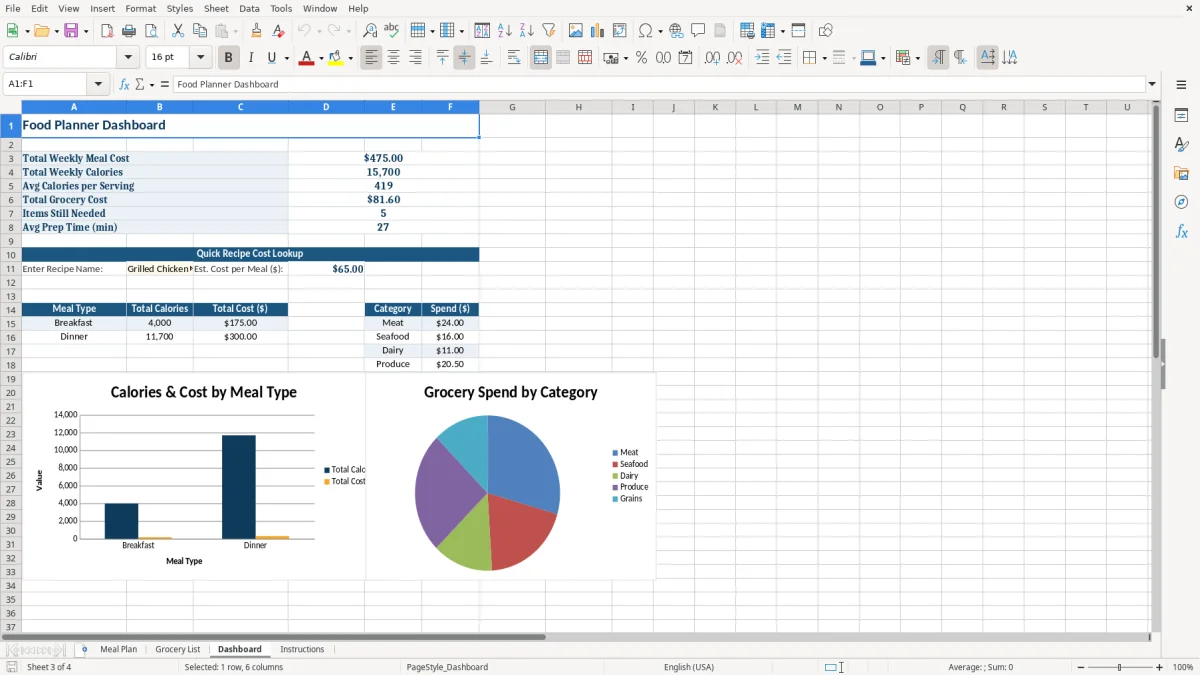
Task: Open Find and Replace tool
Action: tap(370, 31)
